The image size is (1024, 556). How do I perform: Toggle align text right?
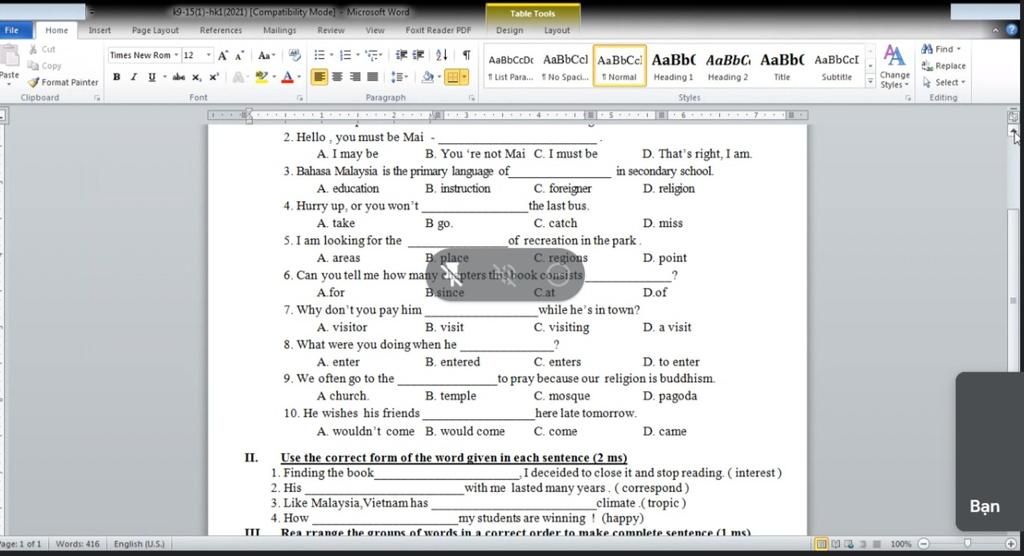tap(355, 77)
